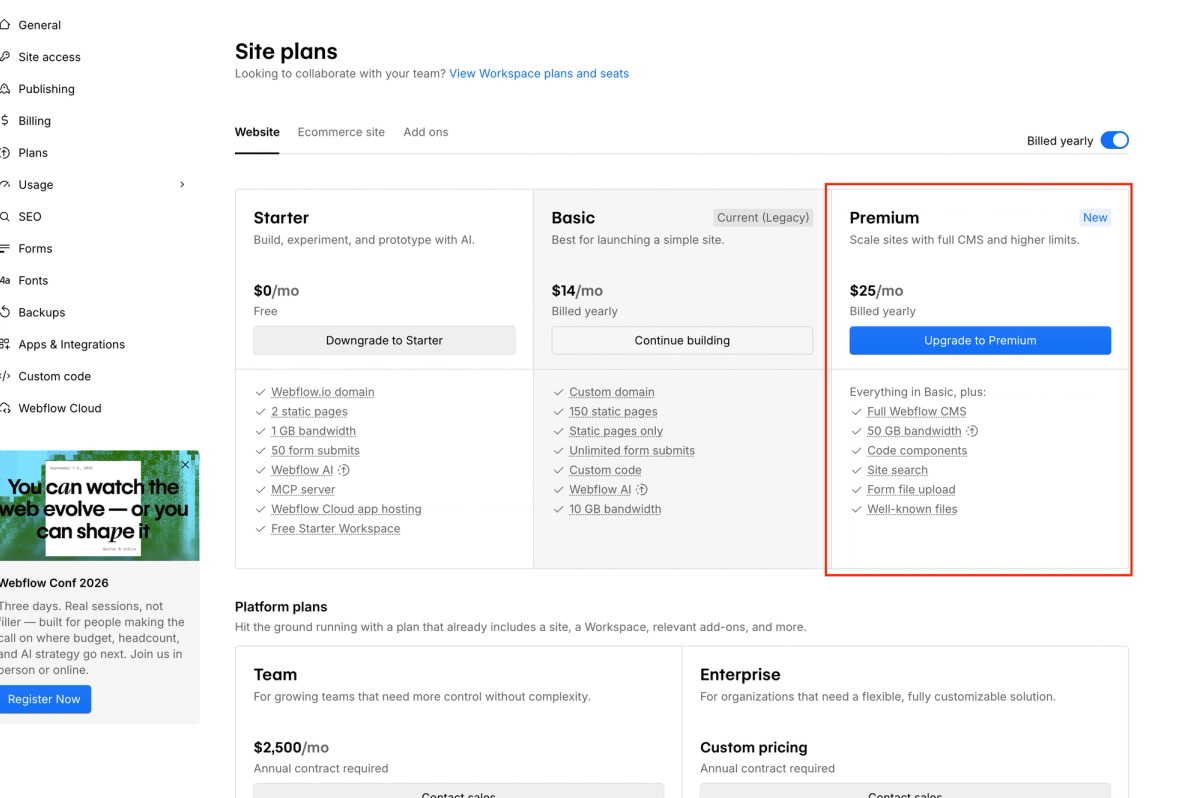1200x798 pixels.
Task: Click the Static pages only feature
Action: pyautogui.click(x=616, y=431)
